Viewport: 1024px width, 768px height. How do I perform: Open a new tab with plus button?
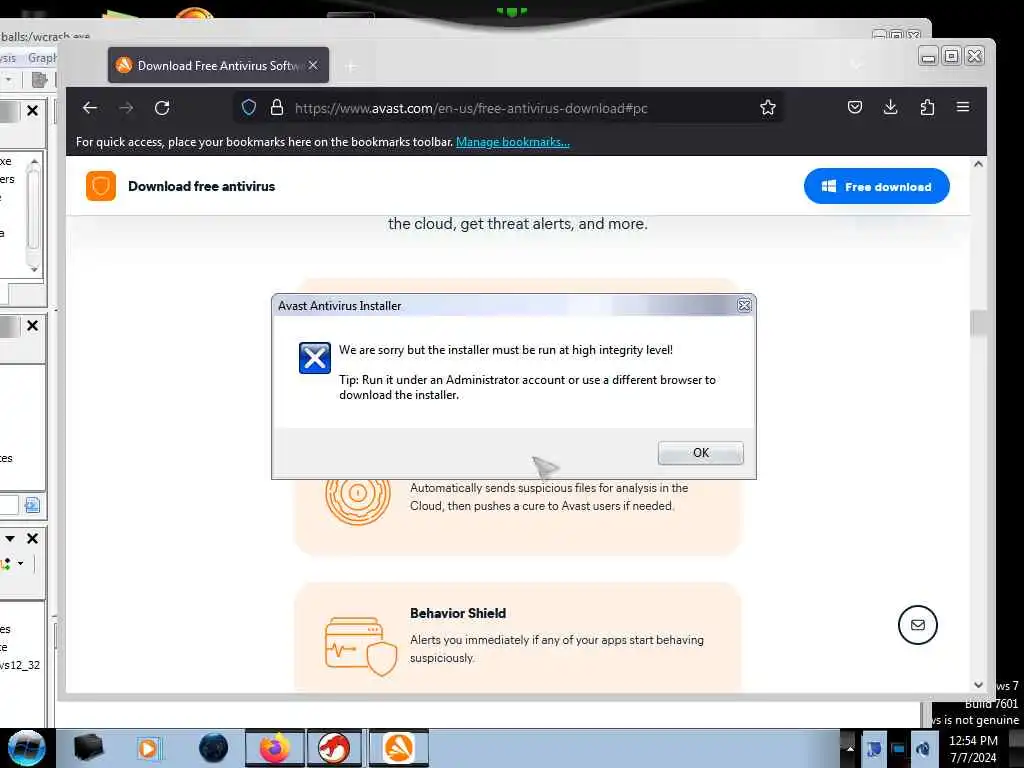351,66
